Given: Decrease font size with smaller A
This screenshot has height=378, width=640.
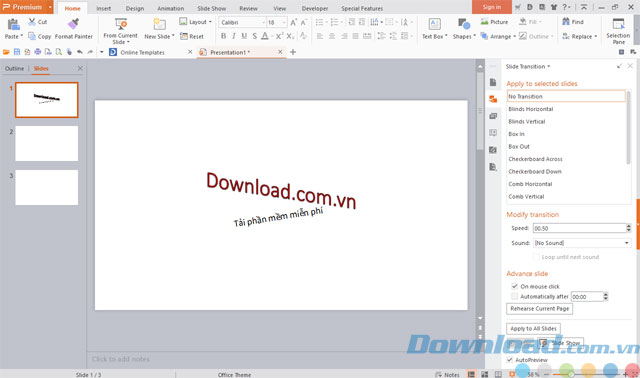Looking at the screenshot, I should [x=303, y=22].
